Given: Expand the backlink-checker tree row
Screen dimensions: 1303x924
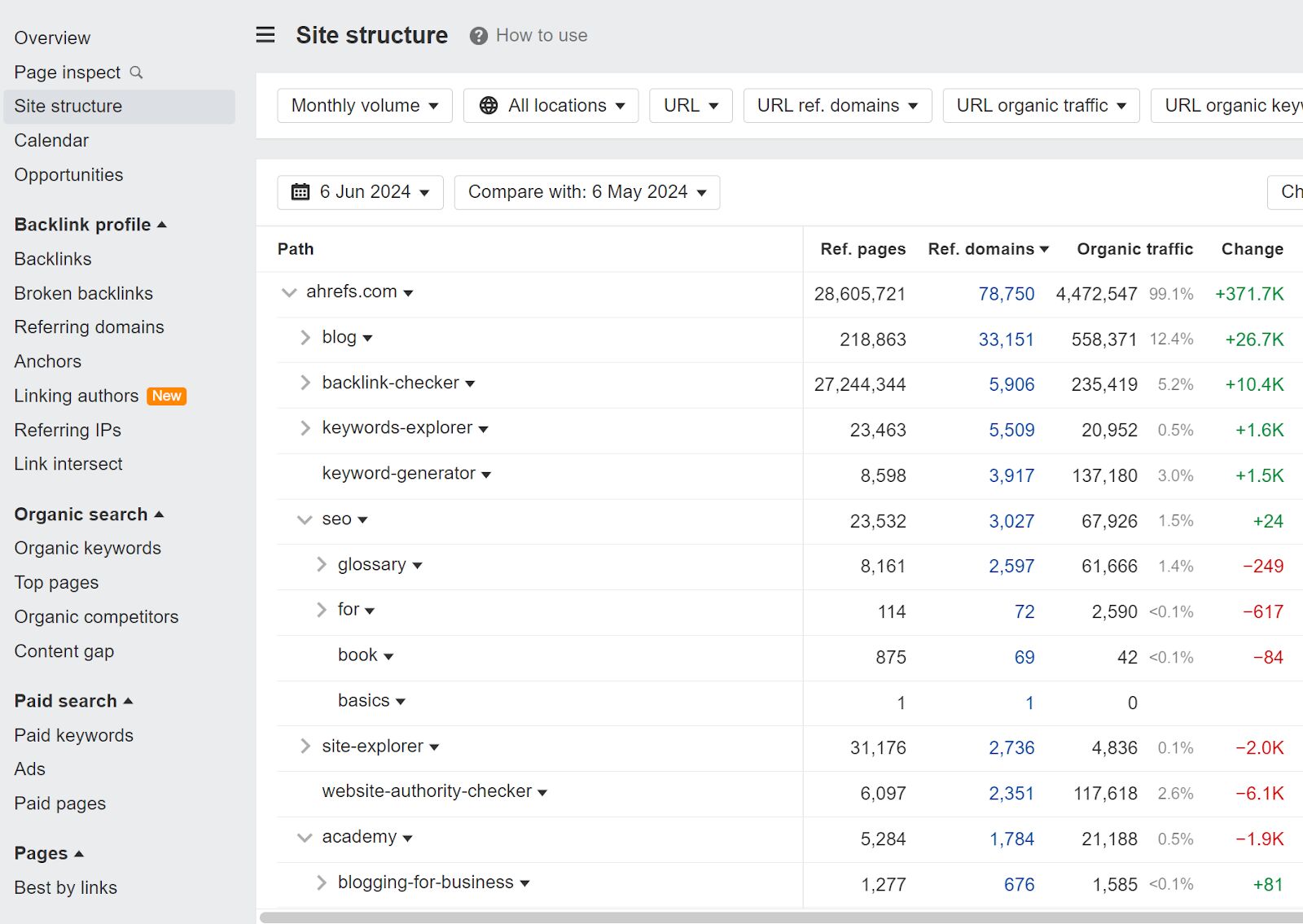Looking at the screenshot, I should (x=305, y=383).
